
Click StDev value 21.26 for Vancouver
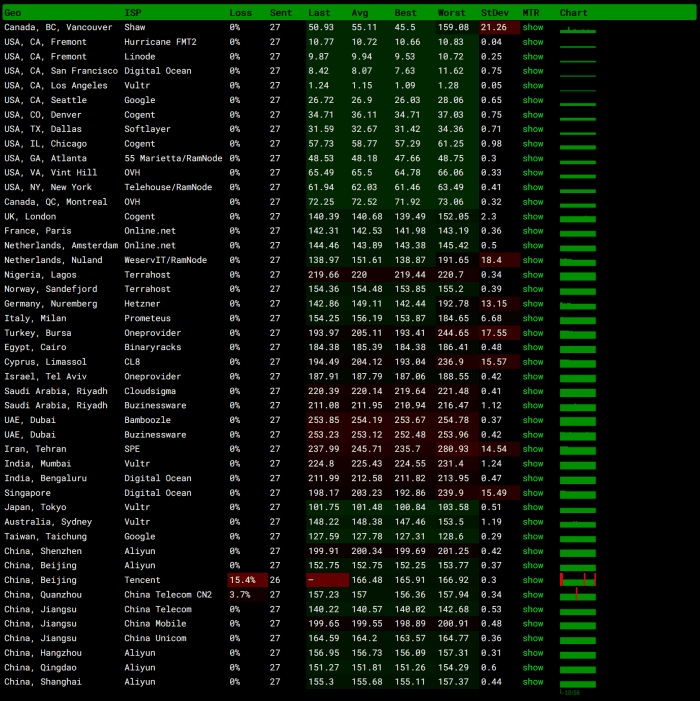click(x=499, y=27)
